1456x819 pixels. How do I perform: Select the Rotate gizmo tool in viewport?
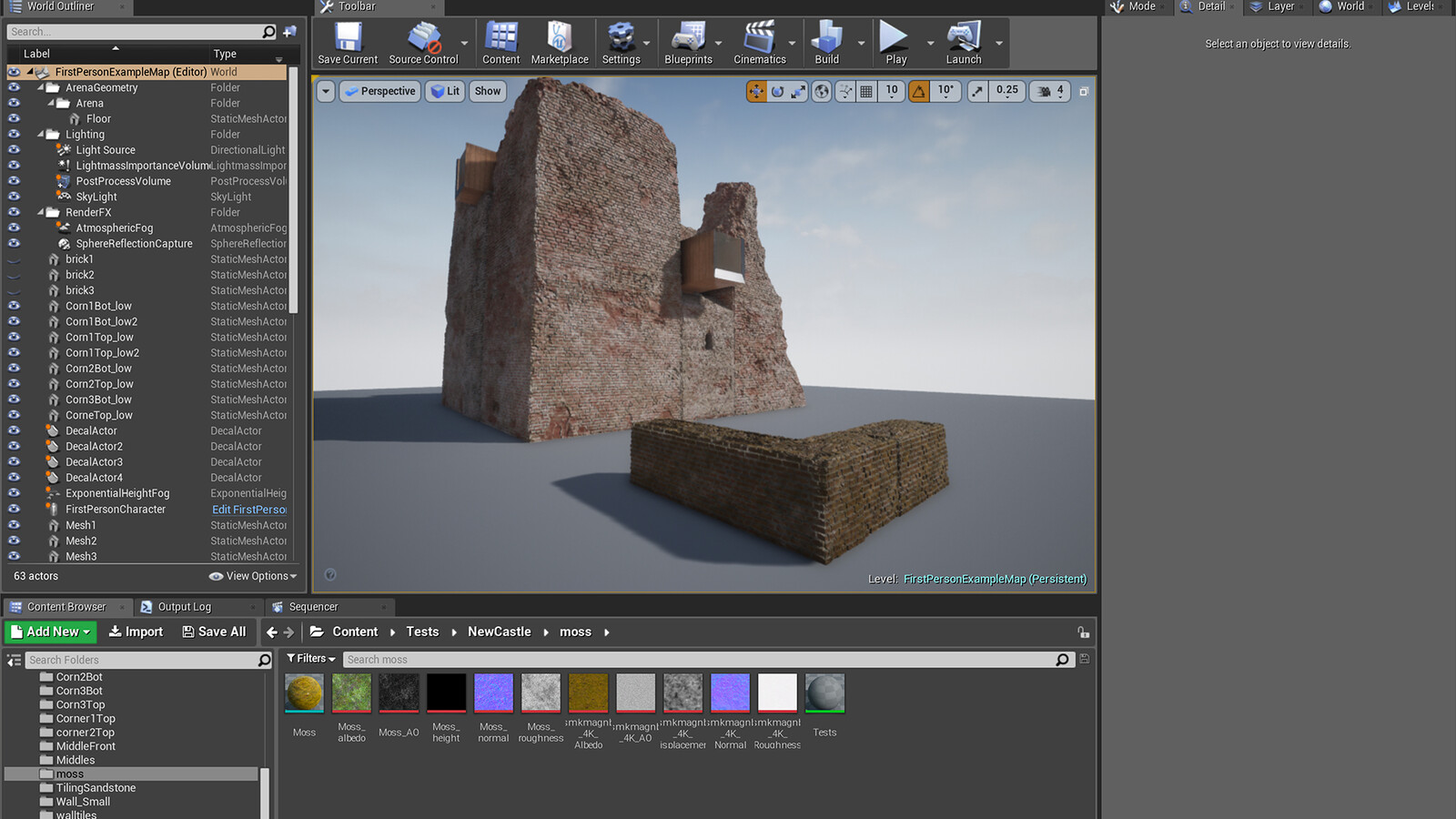point(777,91)
